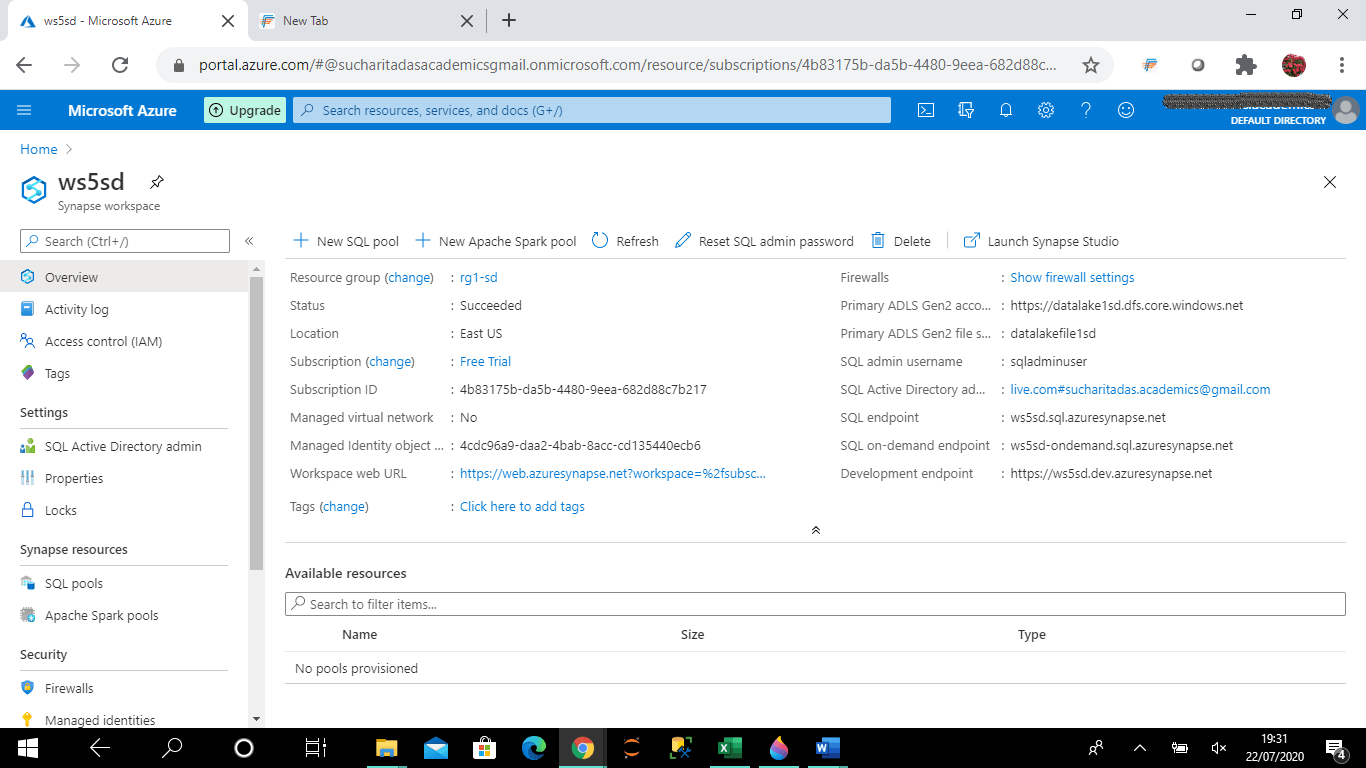
Task: Open Show firewall settings link
Action: point(1072,277)
